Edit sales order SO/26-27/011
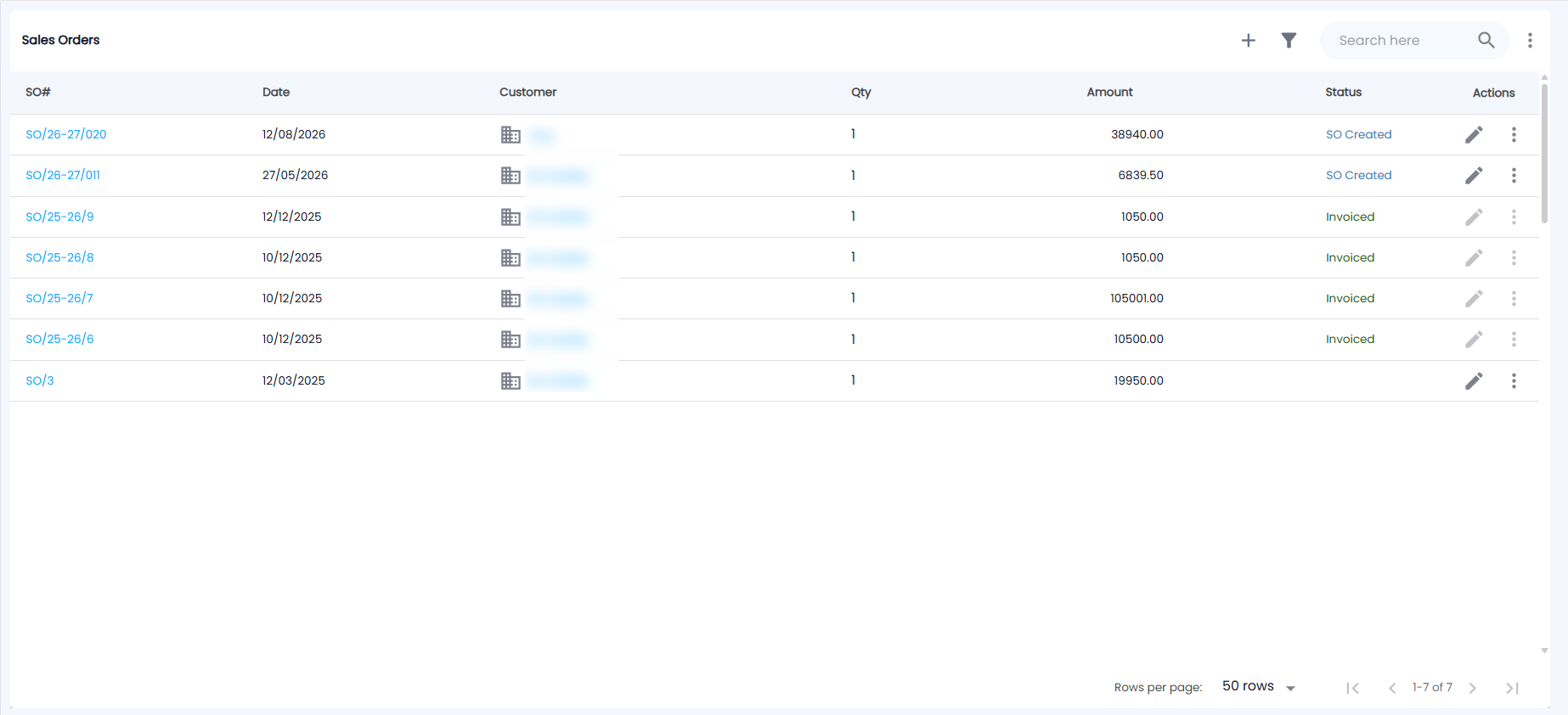The width and height of the screenshot is (1568, 715). coord(1474,175)
